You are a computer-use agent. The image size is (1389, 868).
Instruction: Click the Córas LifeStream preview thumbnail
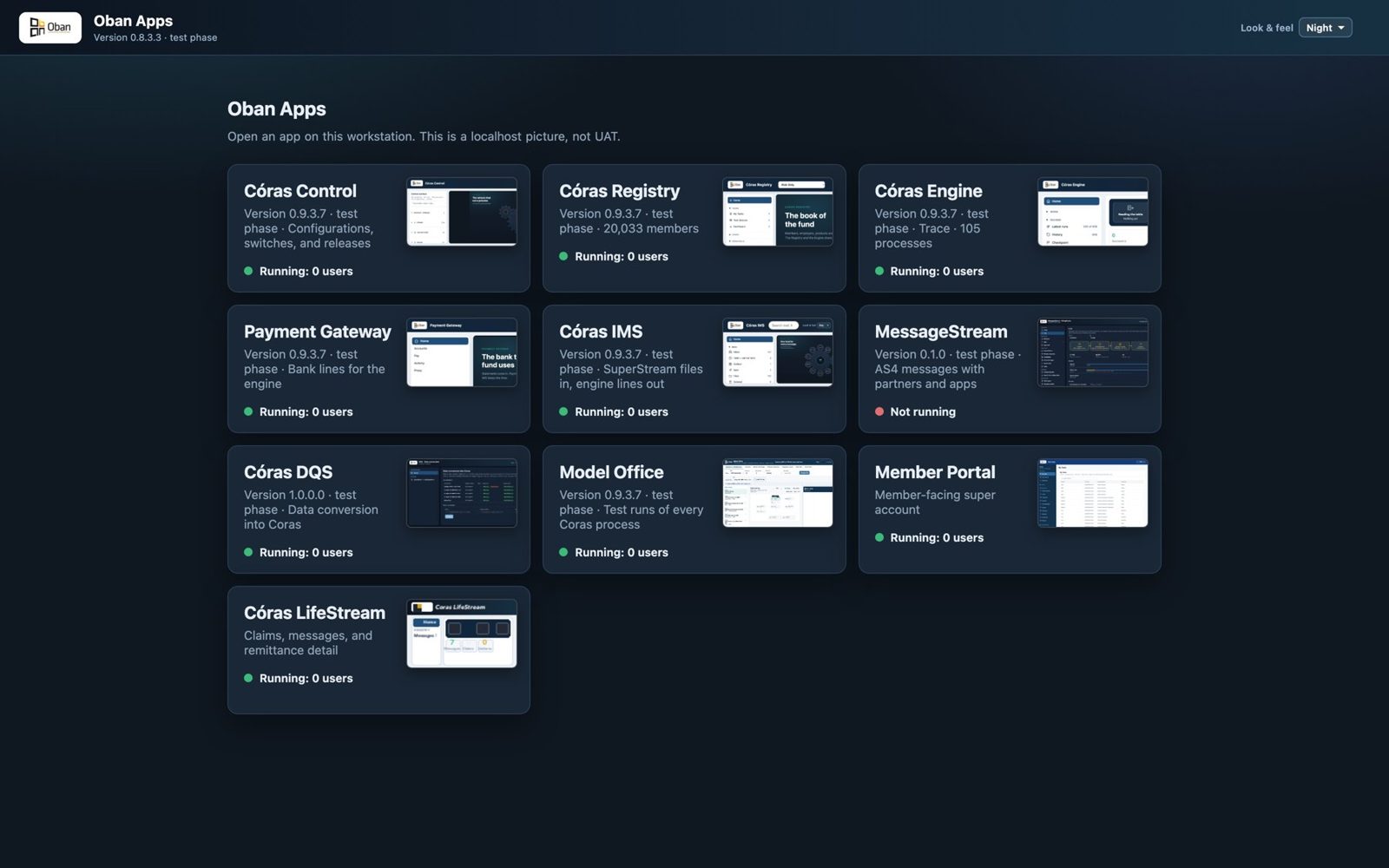click(x=462, y=634)
